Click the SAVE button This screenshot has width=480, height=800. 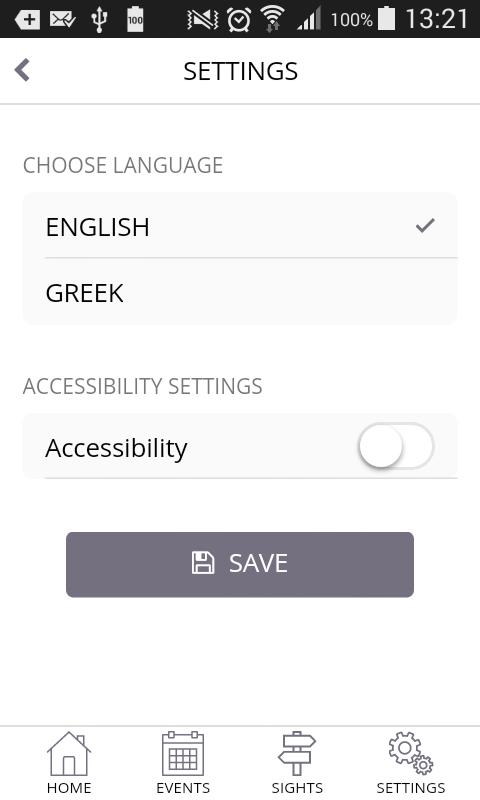point(240,564)
